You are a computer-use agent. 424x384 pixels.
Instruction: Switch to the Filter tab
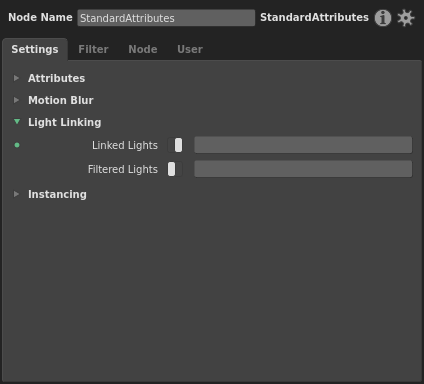click(x=93, y=49)
